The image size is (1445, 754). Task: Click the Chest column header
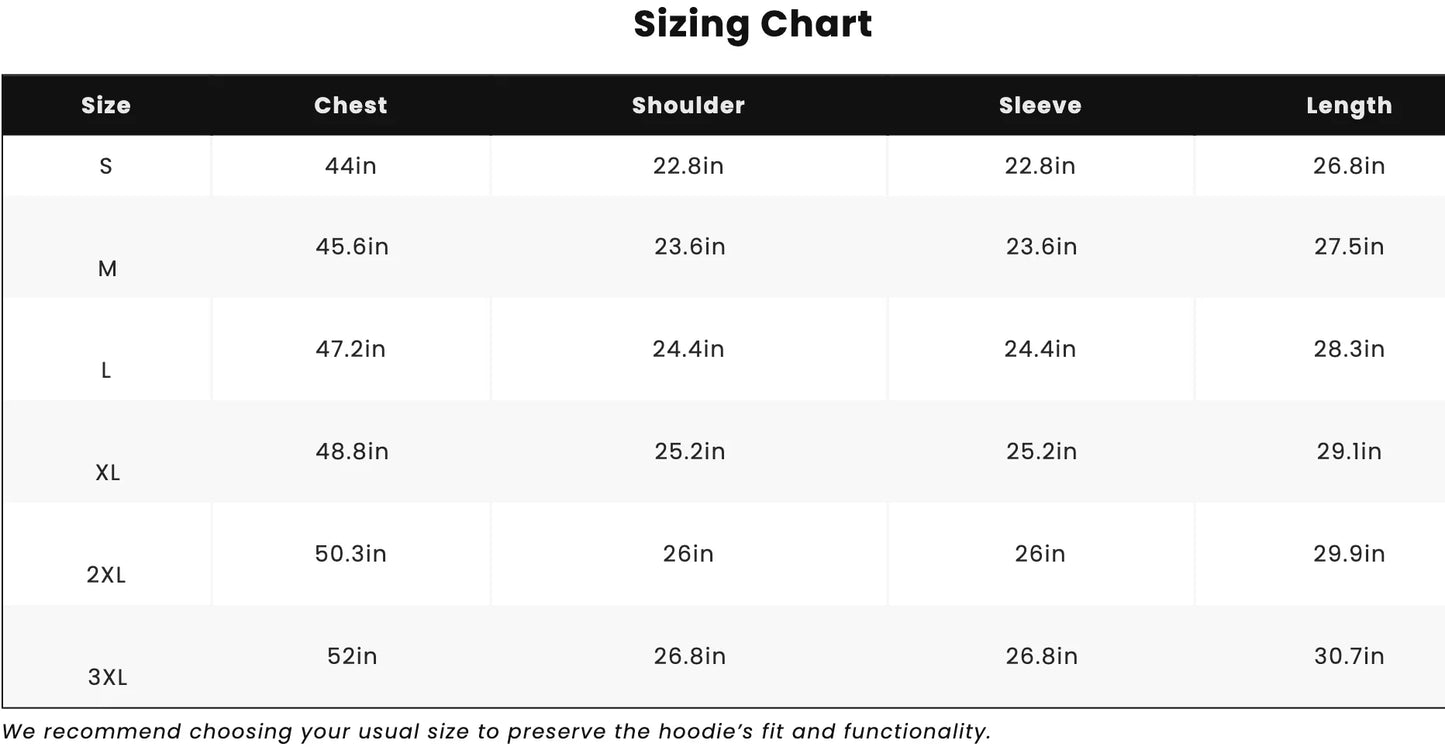pos(350,106)
